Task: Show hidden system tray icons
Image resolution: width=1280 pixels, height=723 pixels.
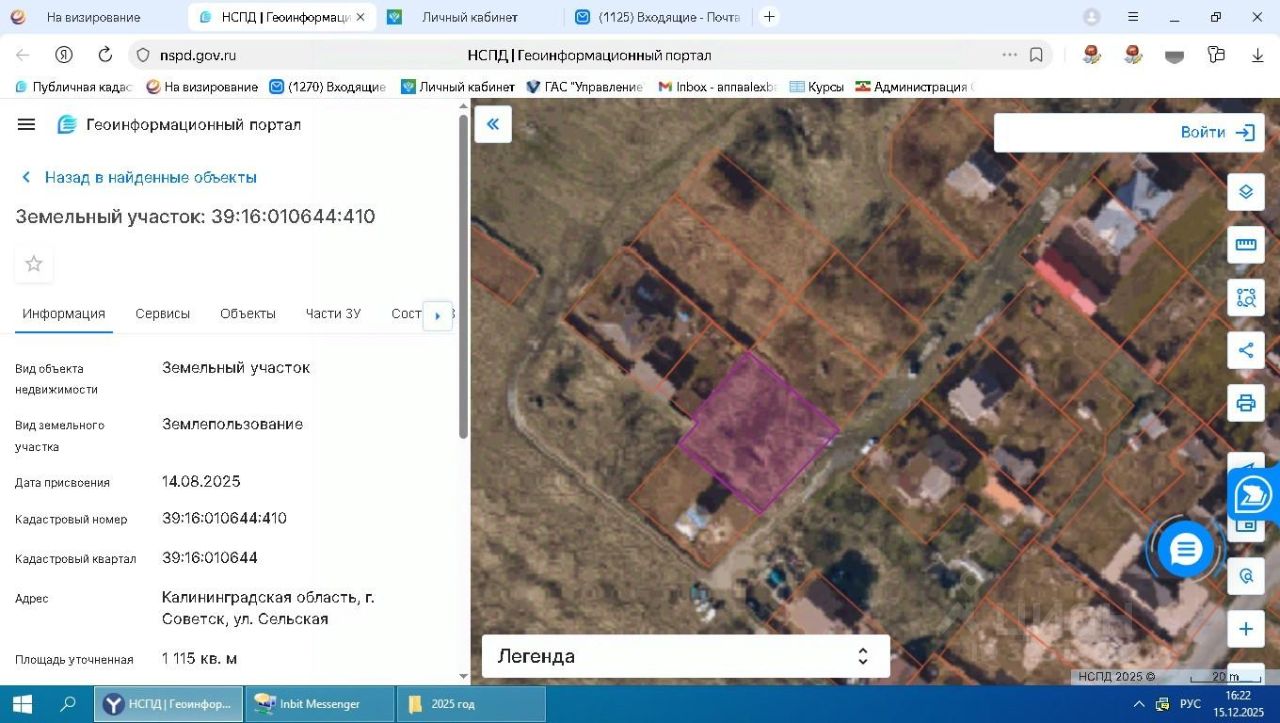Action: pyautogui.click(x=1138, y=704)
